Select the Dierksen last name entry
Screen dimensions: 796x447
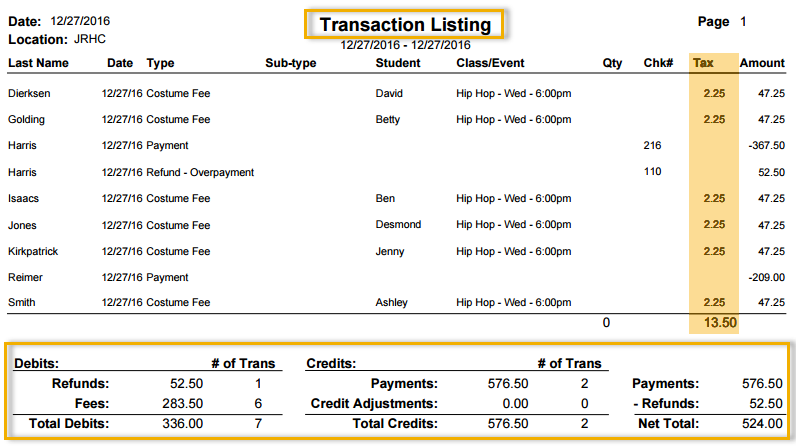(x=29, y=93)
